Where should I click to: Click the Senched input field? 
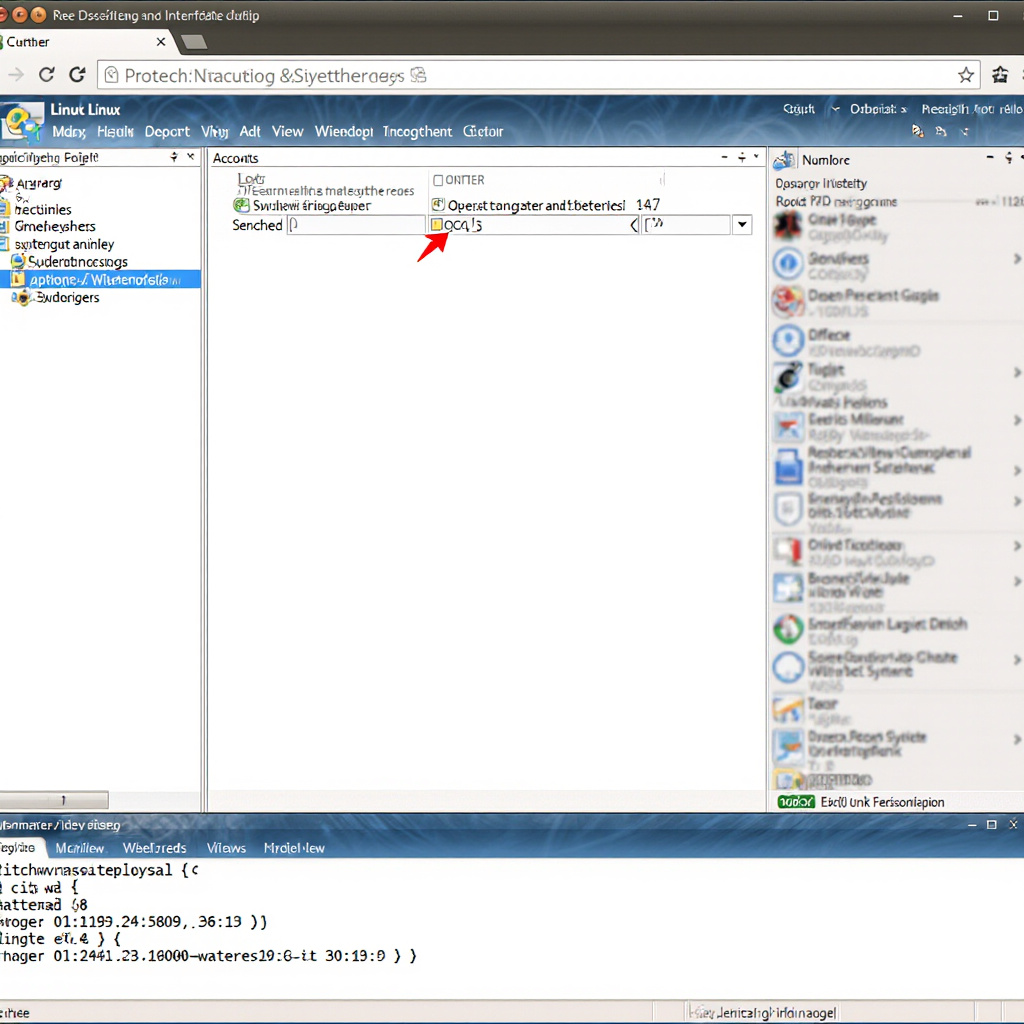[x=356, y=225]
